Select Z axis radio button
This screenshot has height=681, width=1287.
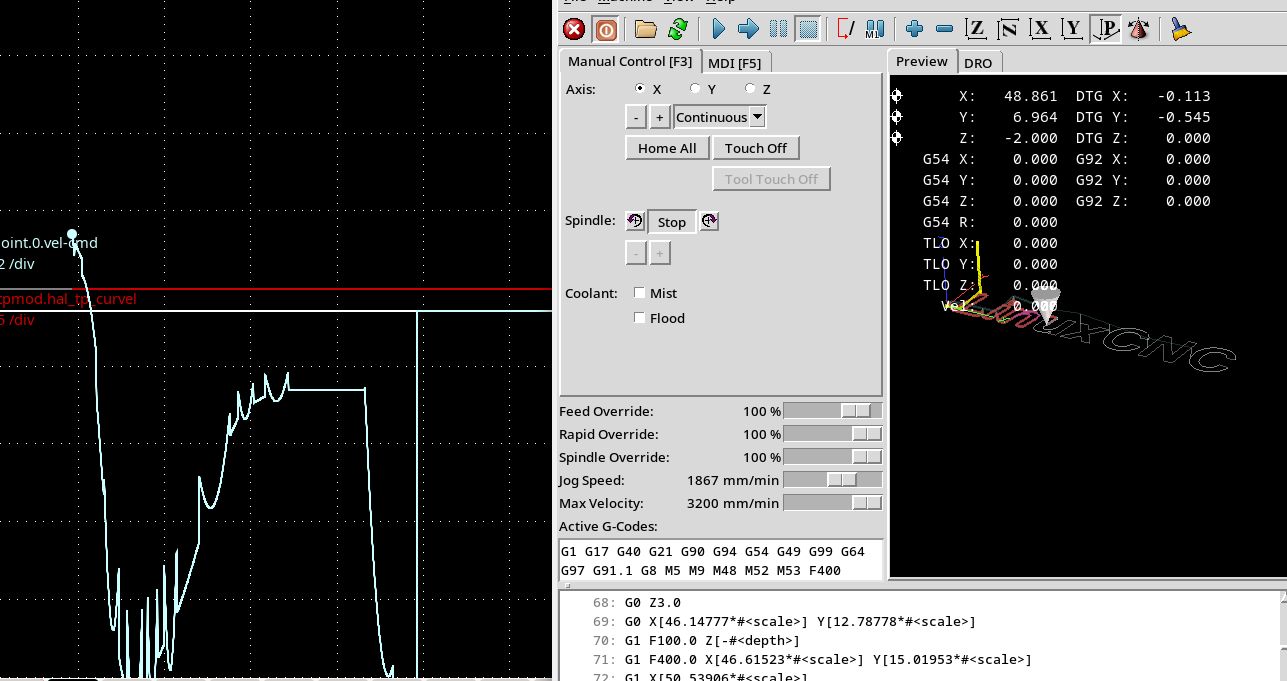[750, 89]
